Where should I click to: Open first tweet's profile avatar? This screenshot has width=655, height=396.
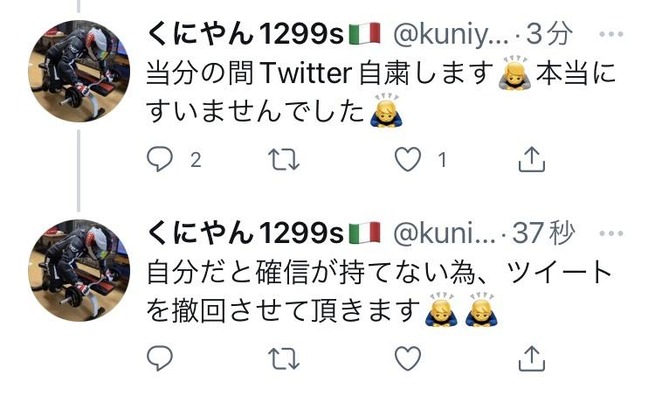point(79,71)
